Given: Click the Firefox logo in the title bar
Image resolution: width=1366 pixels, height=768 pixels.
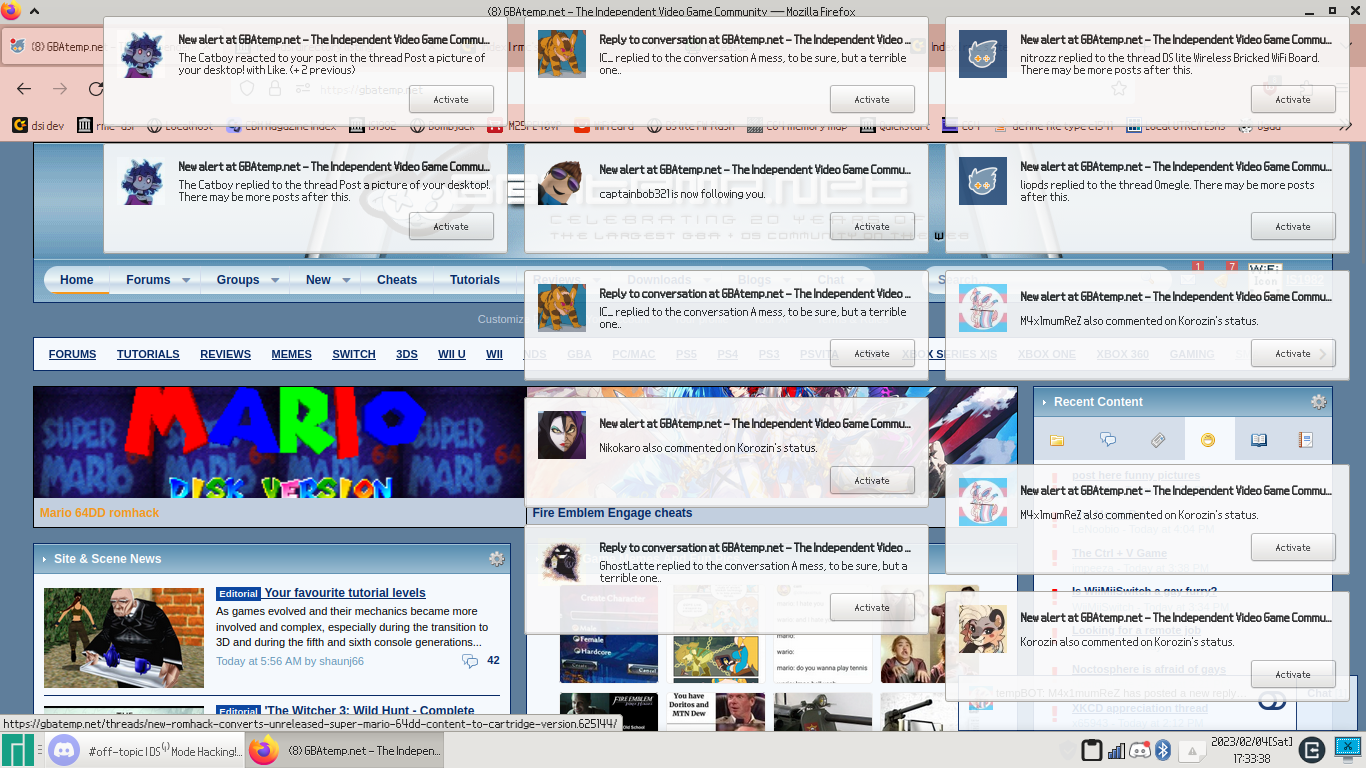Looking at the screenshot, I should [x=10, y=11].
